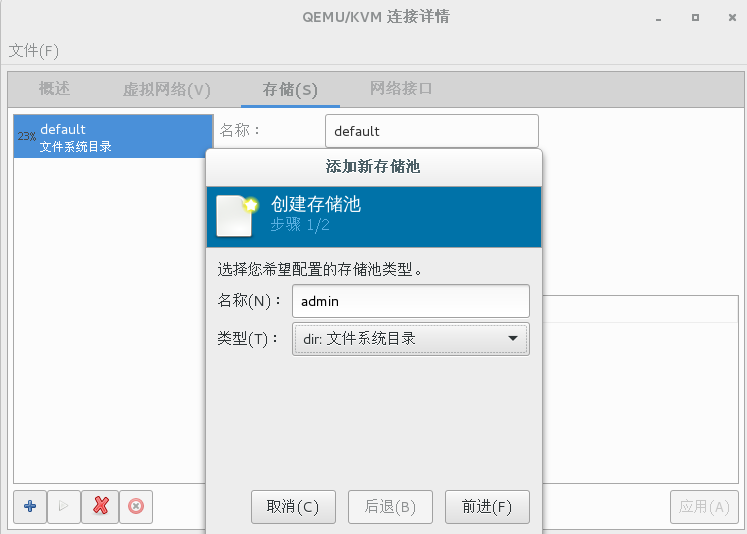Open the 类型(T) storage type dropdown

(411, 339)
